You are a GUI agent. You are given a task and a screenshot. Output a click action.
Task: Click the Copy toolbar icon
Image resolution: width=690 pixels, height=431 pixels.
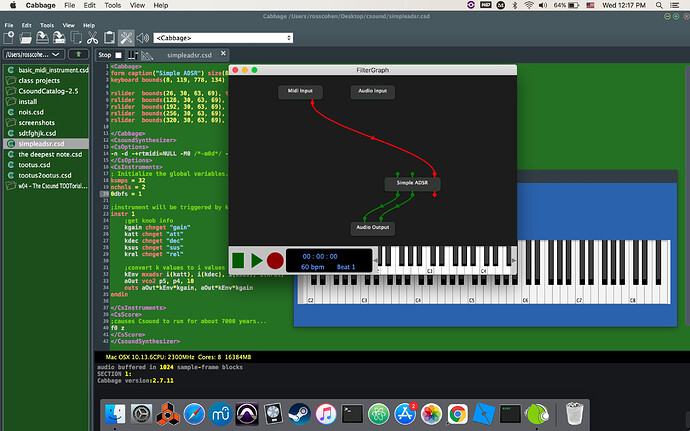click(x=76, y=38)
